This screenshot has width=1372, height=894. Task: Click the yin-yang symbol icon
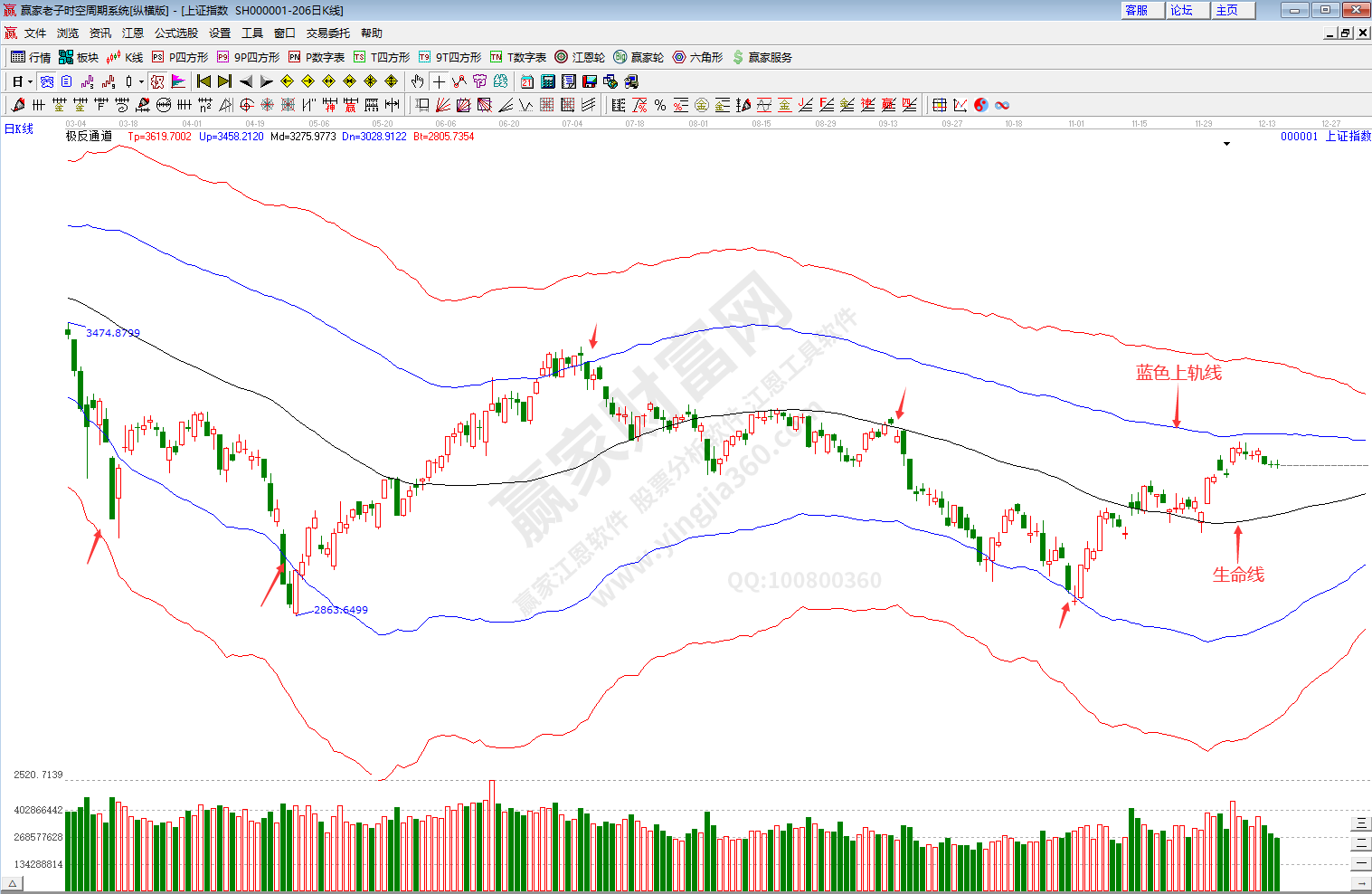980,105
